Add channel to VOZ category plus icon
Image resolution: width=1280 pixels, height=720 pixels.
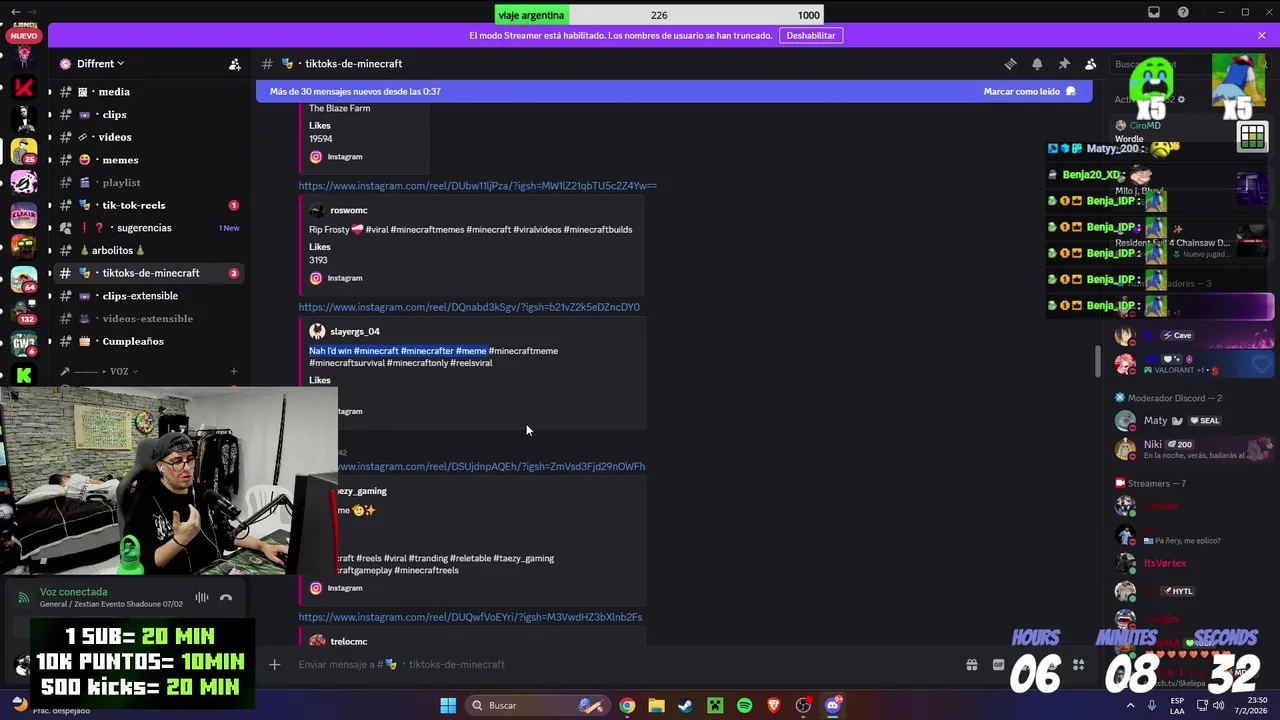(x=234, y=372)
